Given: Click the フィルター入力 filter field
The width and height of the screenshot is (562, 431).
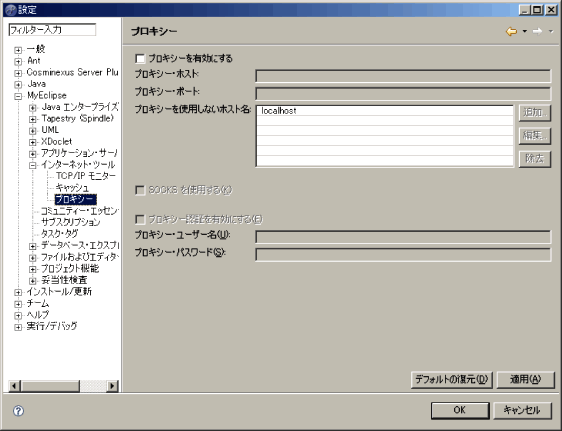Looking at the screenshot, I should pos(52,30).
